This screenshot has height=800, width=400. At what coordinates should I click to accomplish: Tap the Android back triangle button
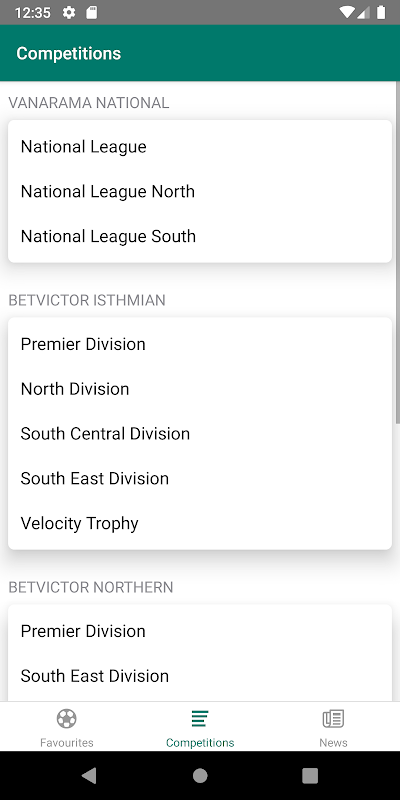(x=89, y=776)
